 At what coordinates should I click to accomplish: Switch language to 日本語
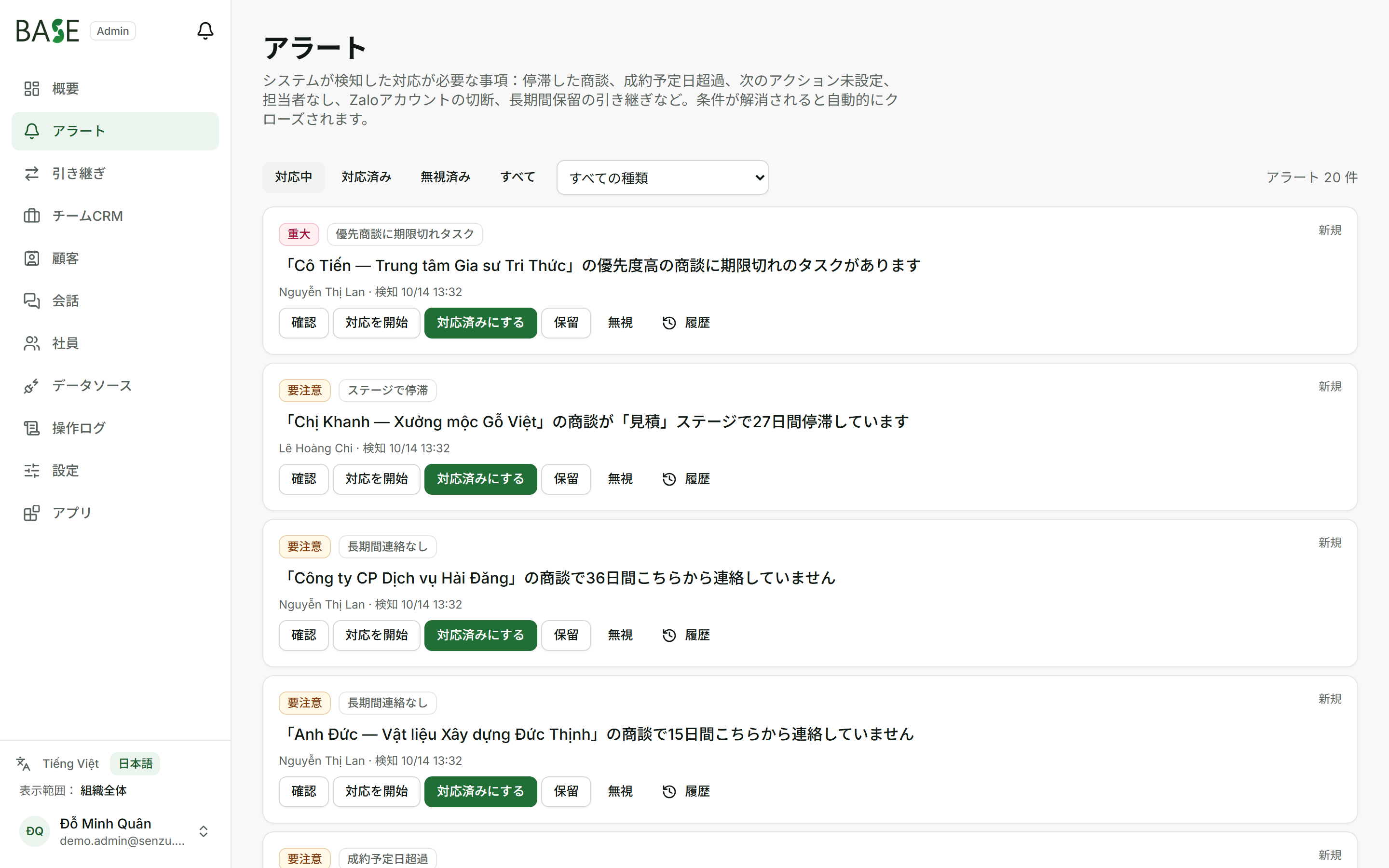click(x=136, y=763)
